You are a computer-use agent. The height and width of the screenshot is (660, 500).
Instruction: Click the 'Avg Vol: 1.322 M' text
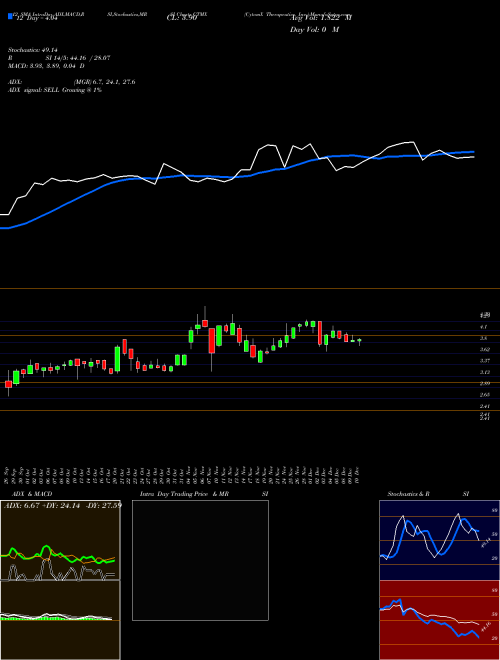[321, 18]
